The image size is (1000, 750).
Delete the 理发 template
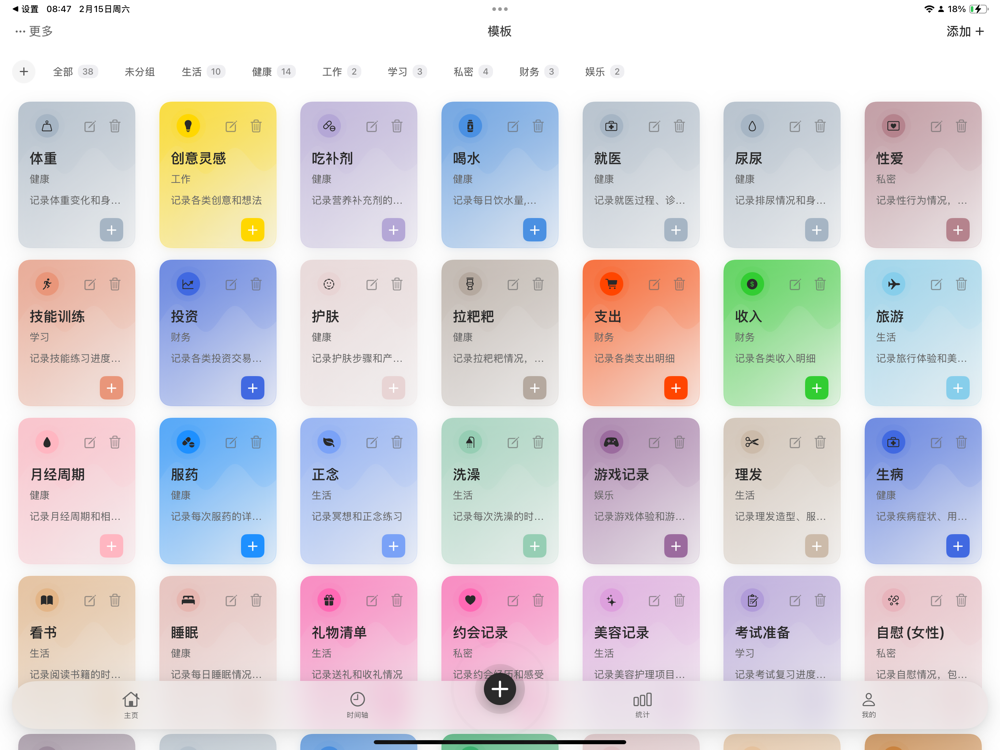point(820,442)
